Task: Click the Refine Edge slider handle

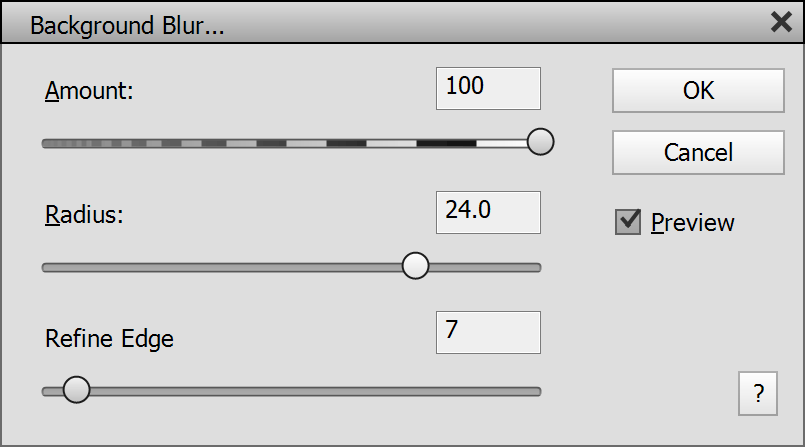Action: (76, 390)
